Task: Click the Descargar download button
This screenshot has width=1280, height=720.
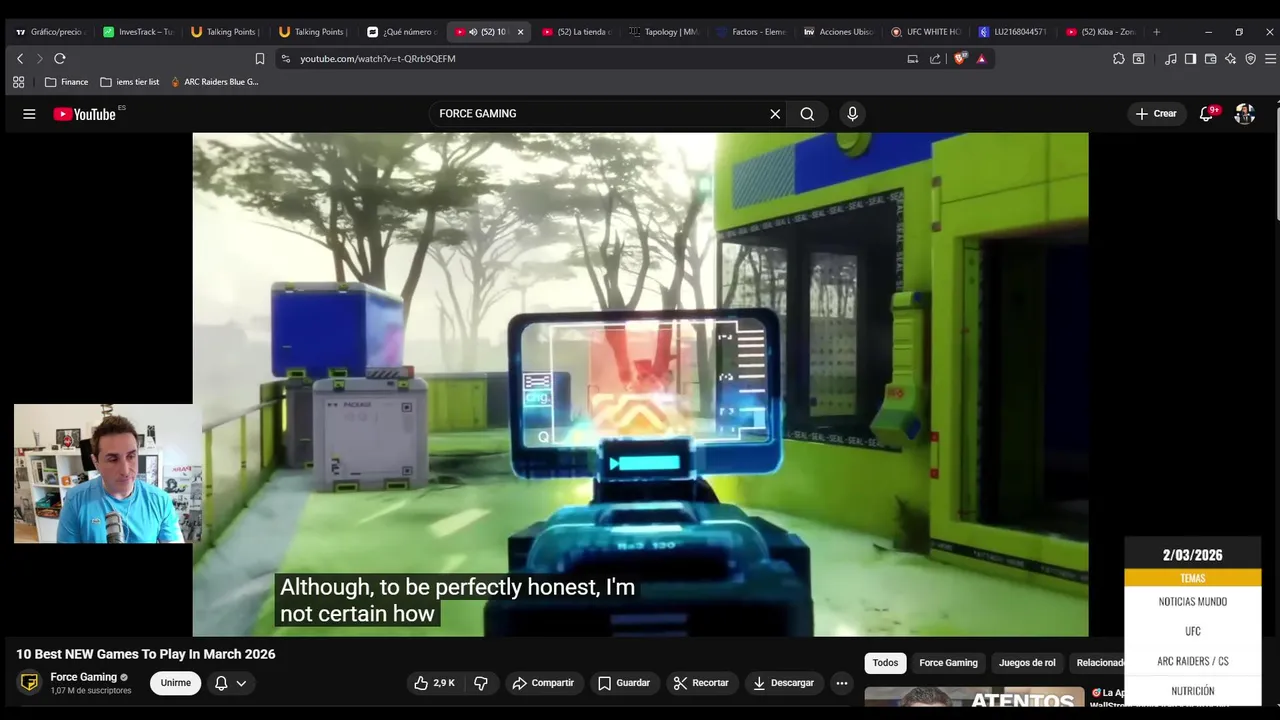Action: [x=783, y=683]
